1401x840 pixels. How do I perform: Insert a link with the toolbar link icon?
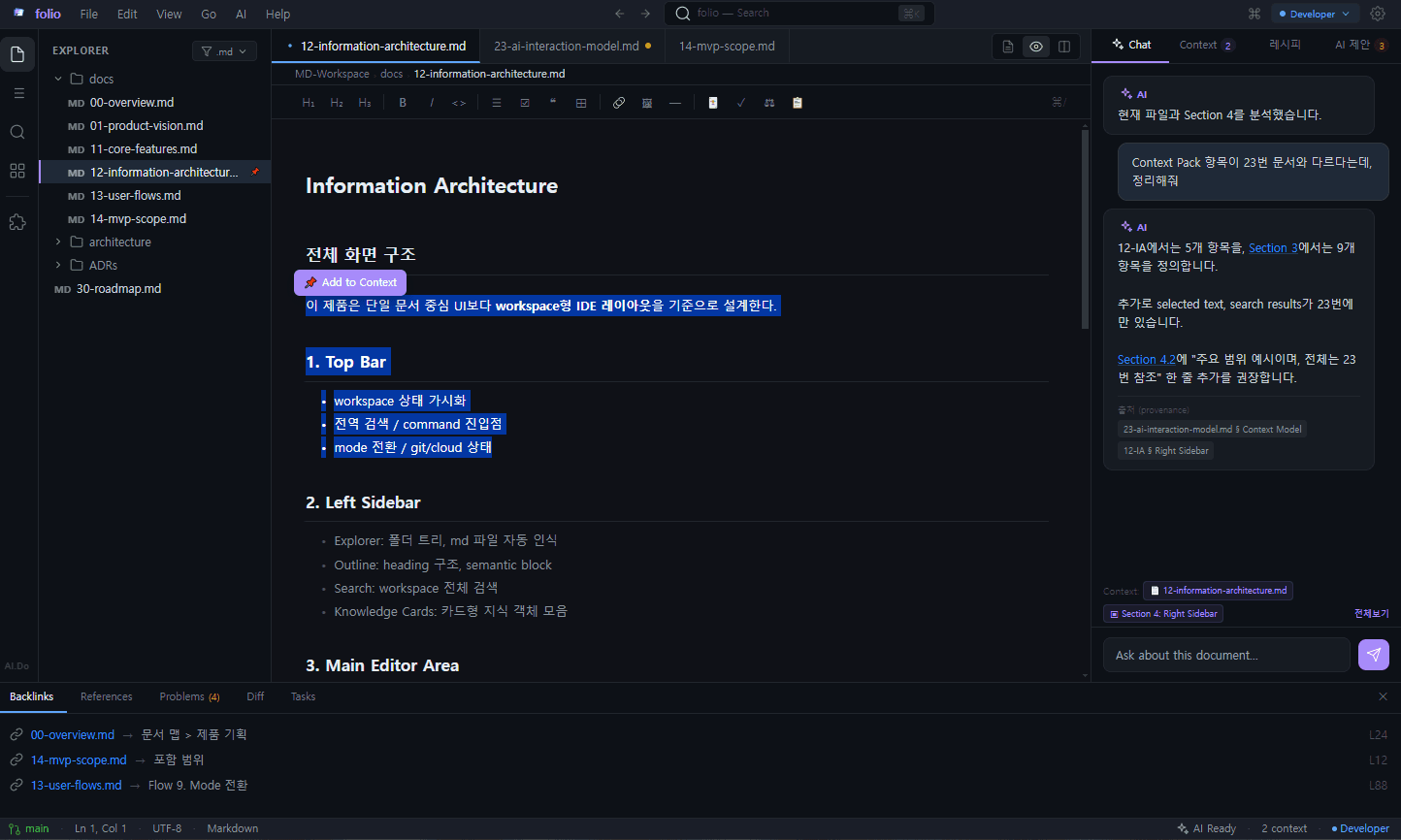click(619, 103)
